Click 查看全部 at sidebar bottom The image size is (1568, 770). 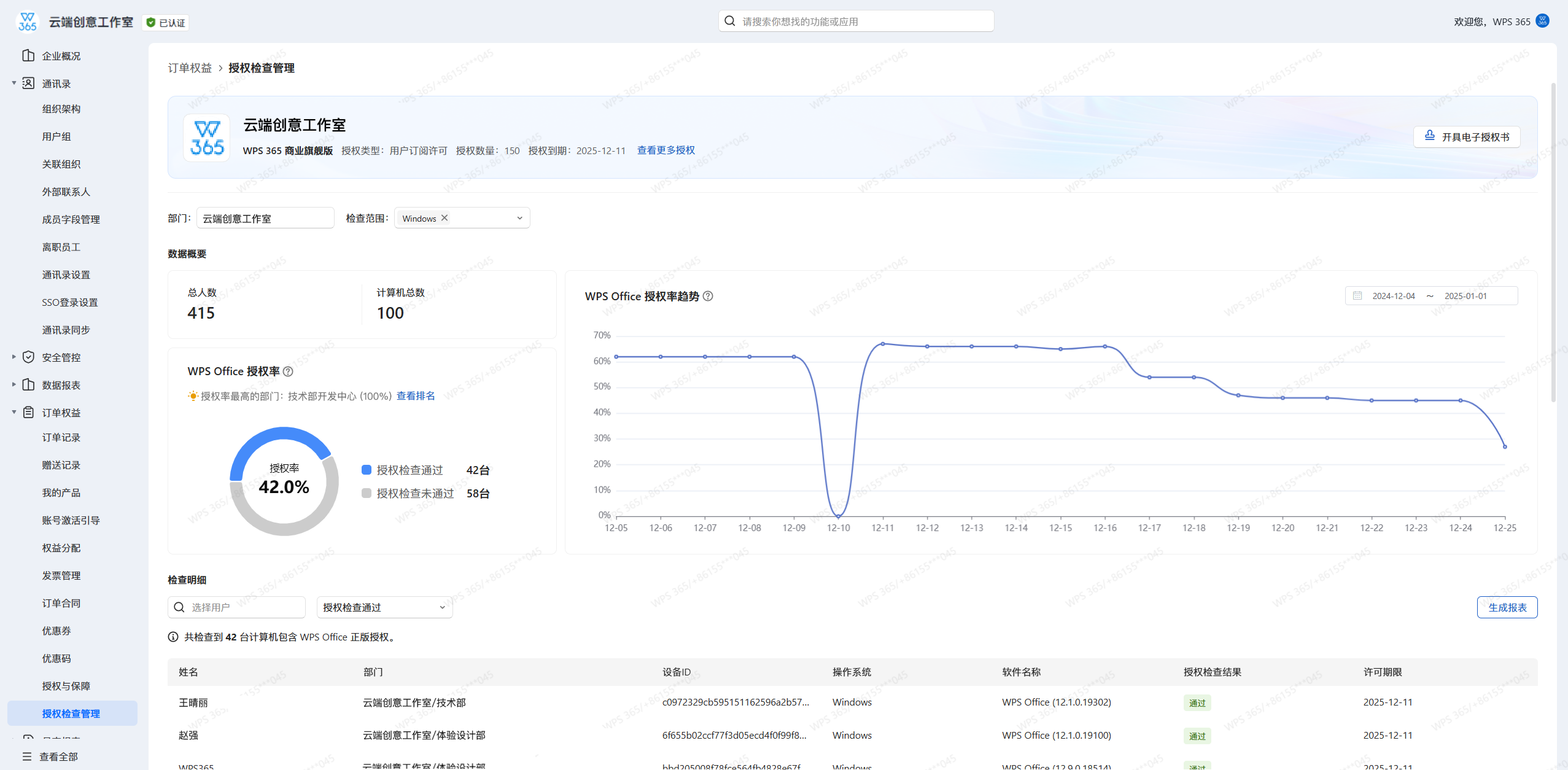[x=59, y=756]
